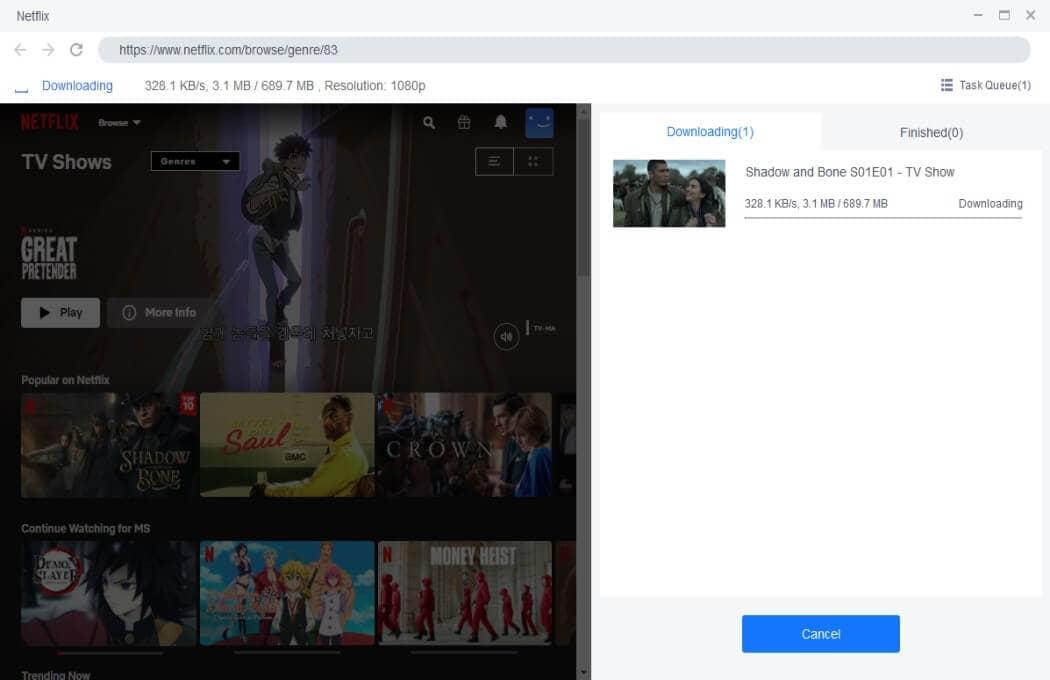The width and height of the screenshot is (1050, 680).
Task: Expand the Browse dropdown menu
Action: tap(119, 123)
